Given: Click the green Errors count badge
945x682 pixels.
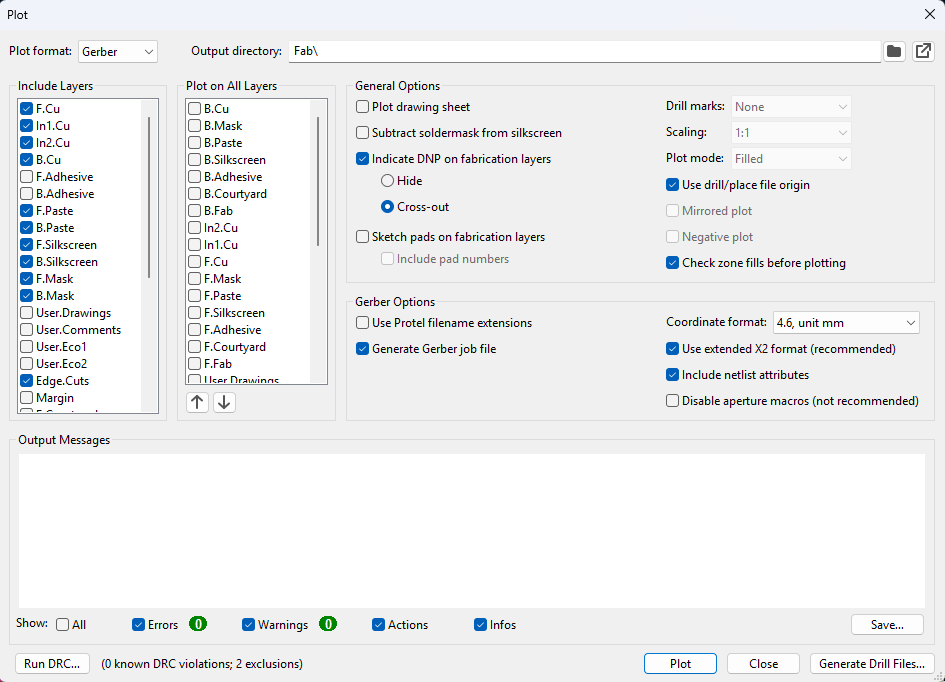Looking at the screenshot, I should [198, 625].
